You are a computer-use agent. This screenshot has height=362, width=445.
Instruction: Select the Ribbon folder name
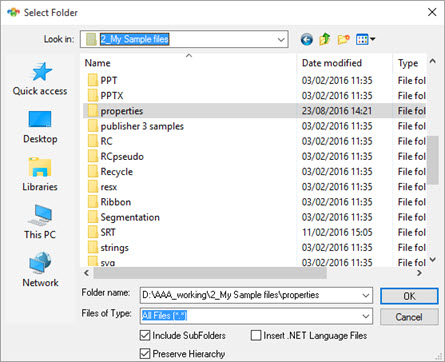[x=116, y=202]
